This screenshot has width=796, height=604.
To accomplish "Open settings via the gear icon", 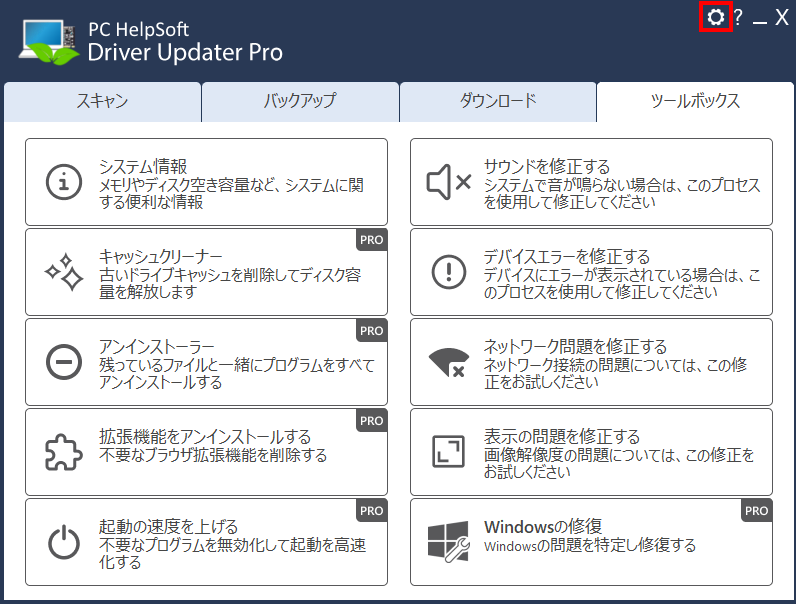I will click(715, 17).
